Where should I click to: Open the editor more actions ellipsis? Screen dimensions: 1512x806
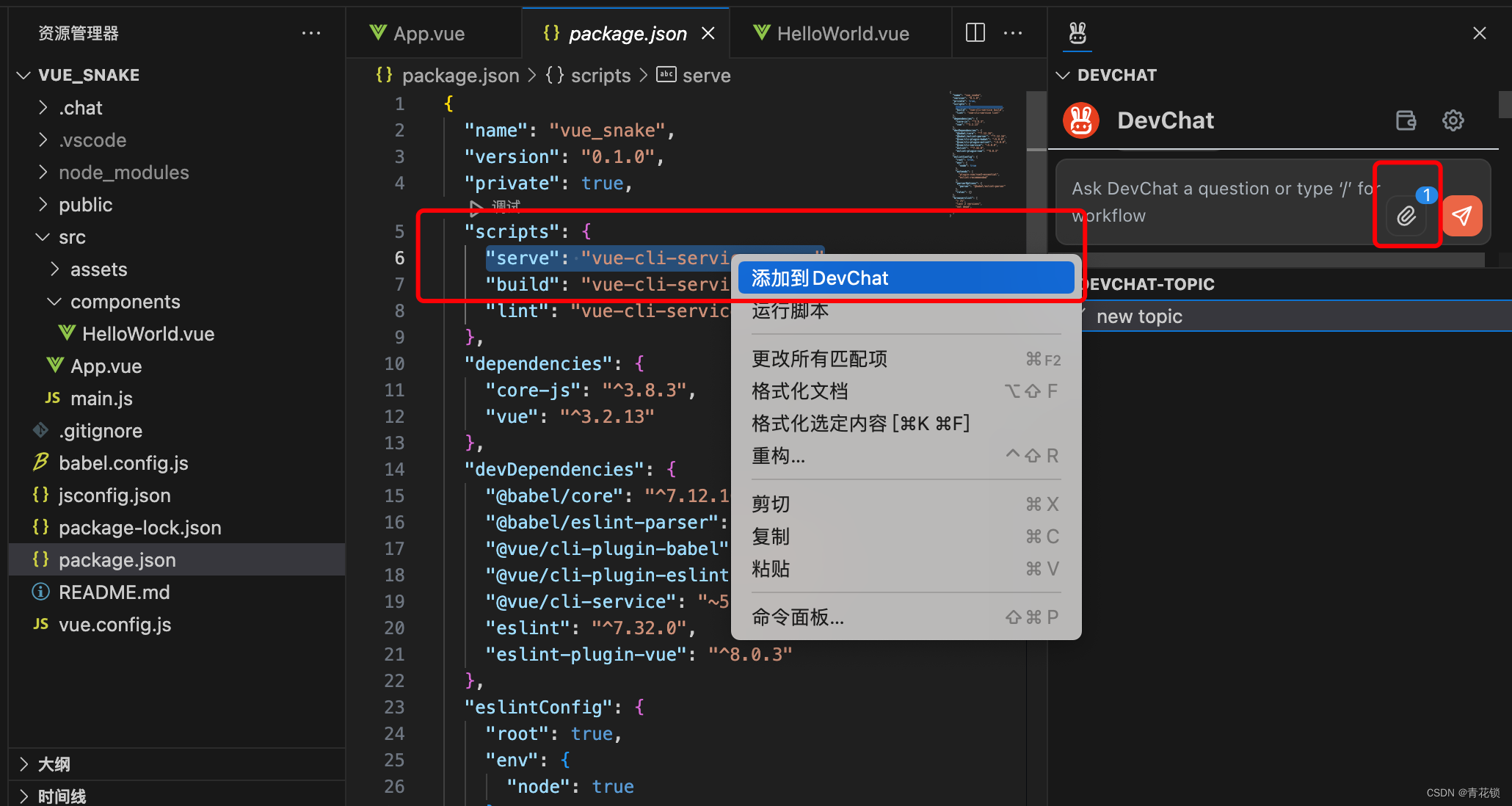[1013, 33]
